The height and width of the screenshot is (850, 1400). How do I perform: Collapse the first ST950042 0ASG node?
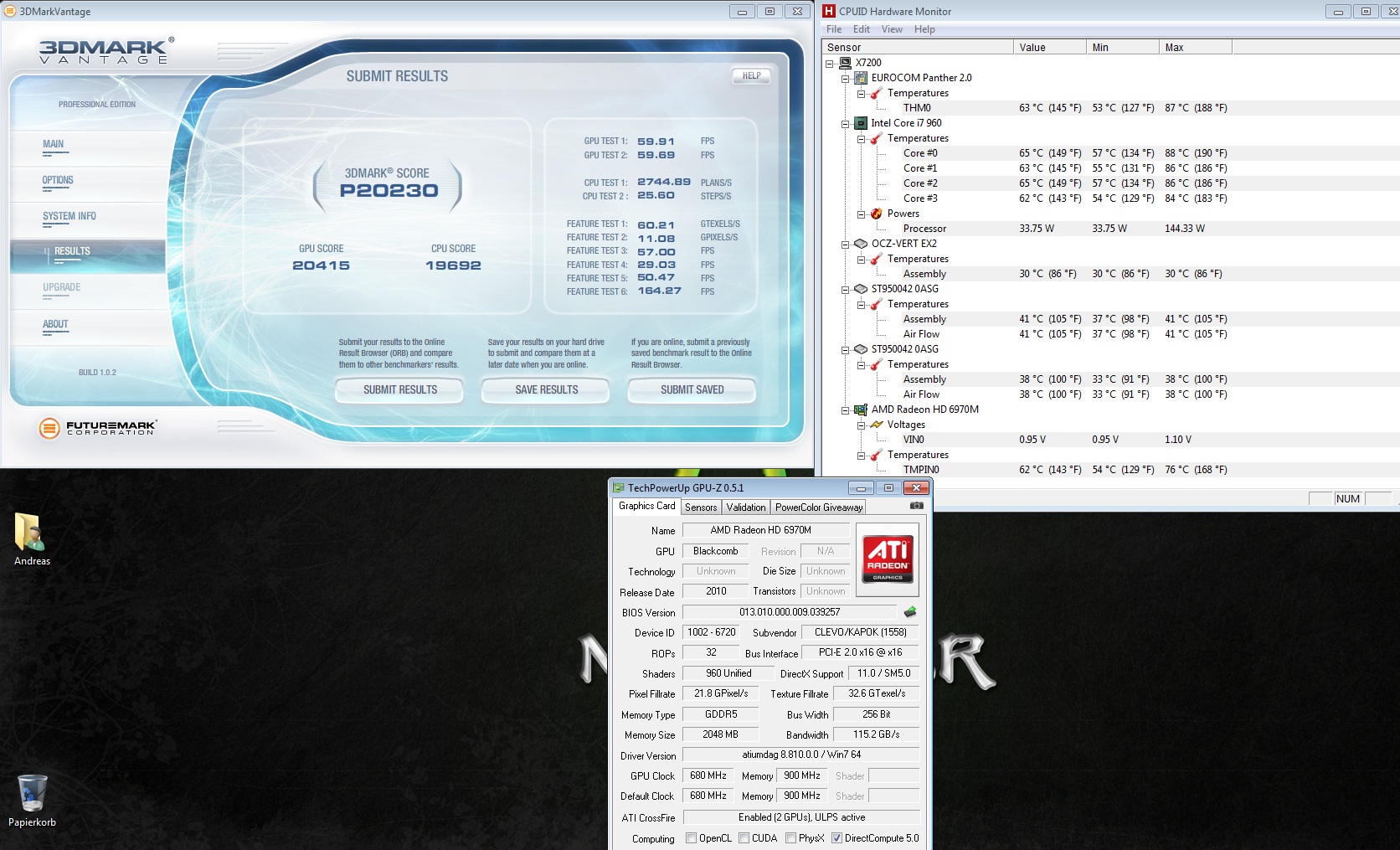pyautogui.click(x=845, y=289)
